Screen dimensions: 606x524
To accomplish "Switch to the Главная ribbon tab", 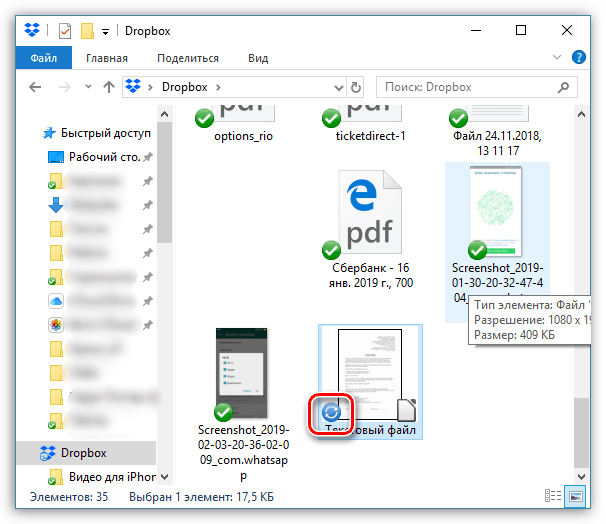I will coord(107,58).
